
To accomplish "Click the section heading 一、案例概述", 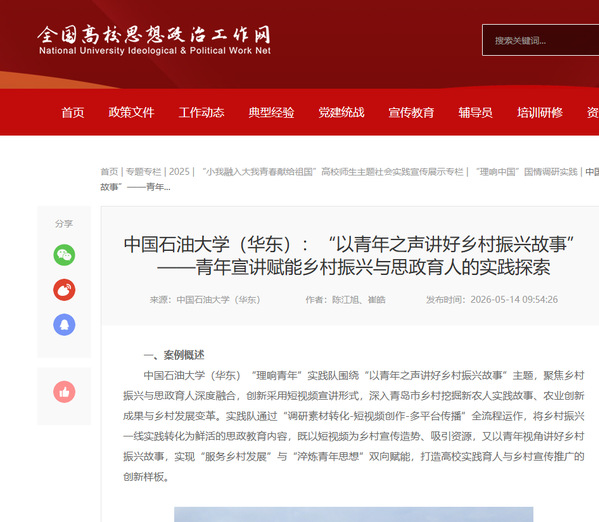I will click(x=174, y=355).
